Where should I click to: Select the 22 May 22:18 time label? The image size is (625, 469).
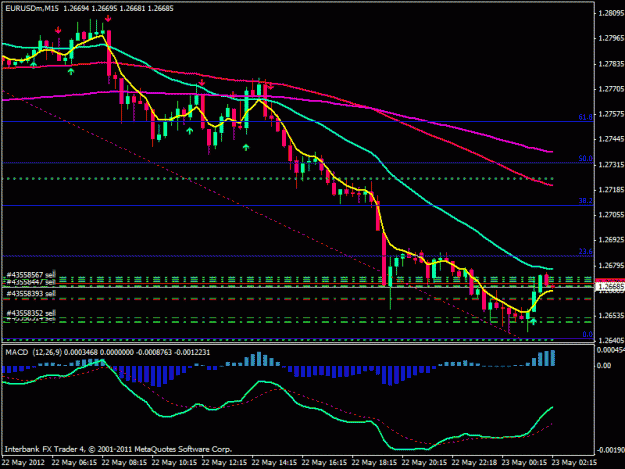(x=474, y=463)
